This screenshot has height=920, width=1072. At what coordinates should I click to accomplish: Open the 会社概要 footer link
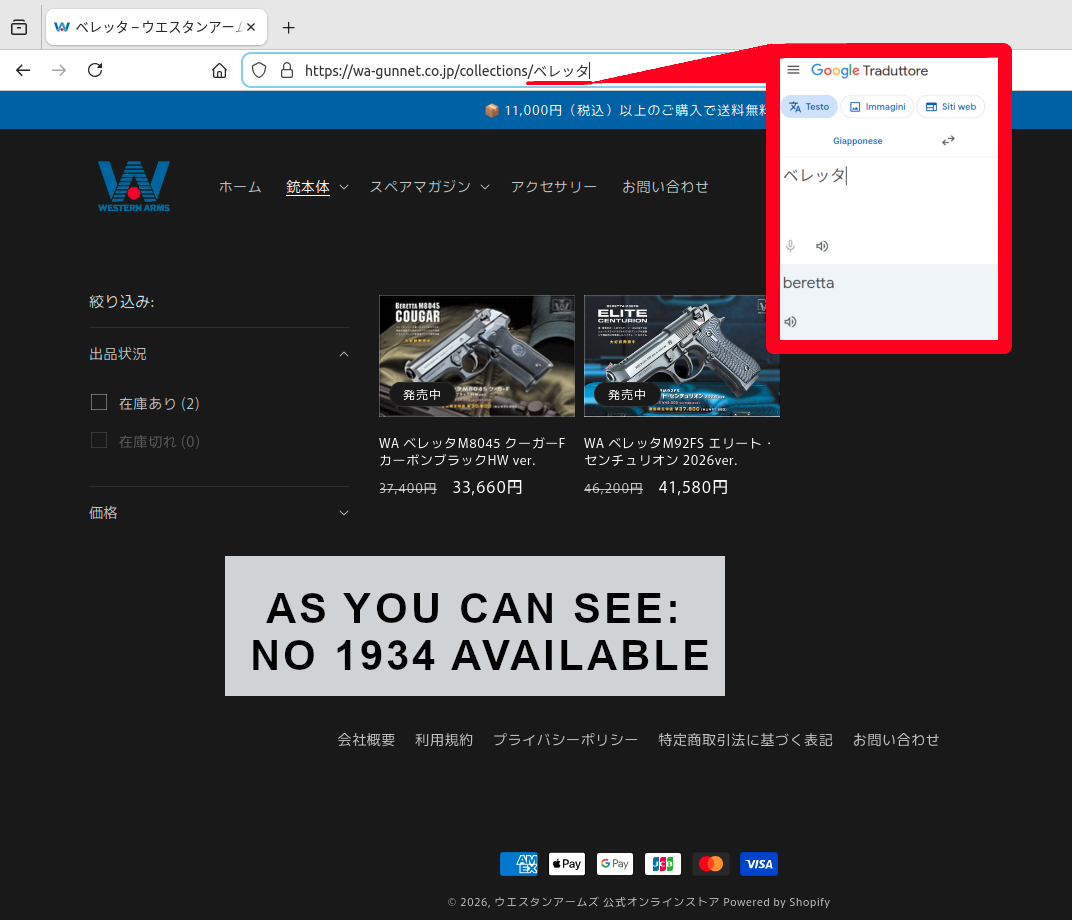(366, 740)
